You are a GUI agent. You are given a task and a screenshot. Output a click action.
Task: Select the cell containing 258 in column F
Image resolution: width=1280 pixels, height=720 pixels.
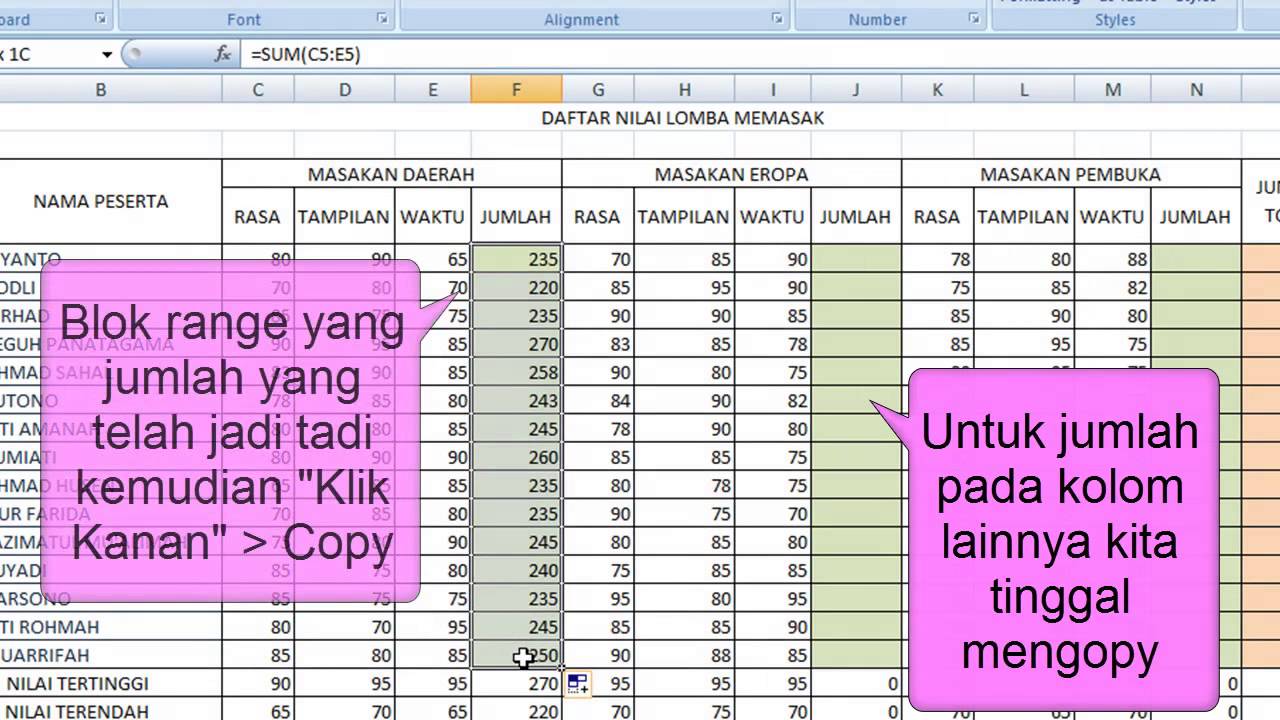pos(516,372)
